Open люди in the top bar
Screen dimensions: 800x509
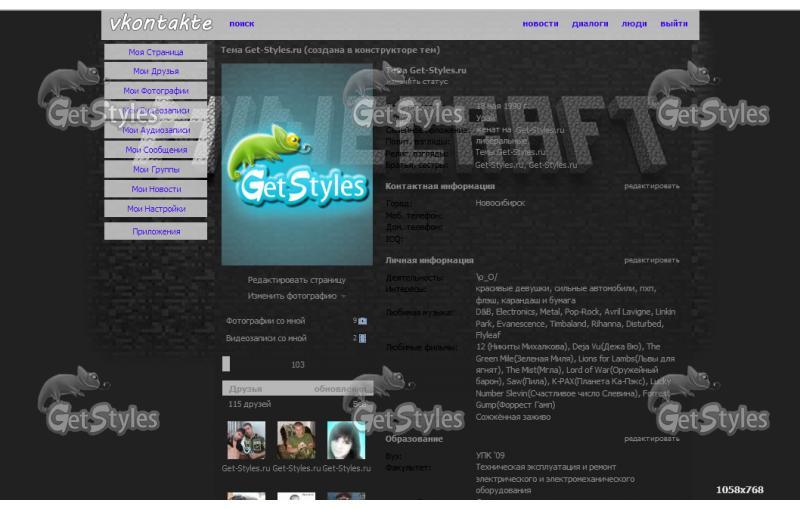point(634,23)
